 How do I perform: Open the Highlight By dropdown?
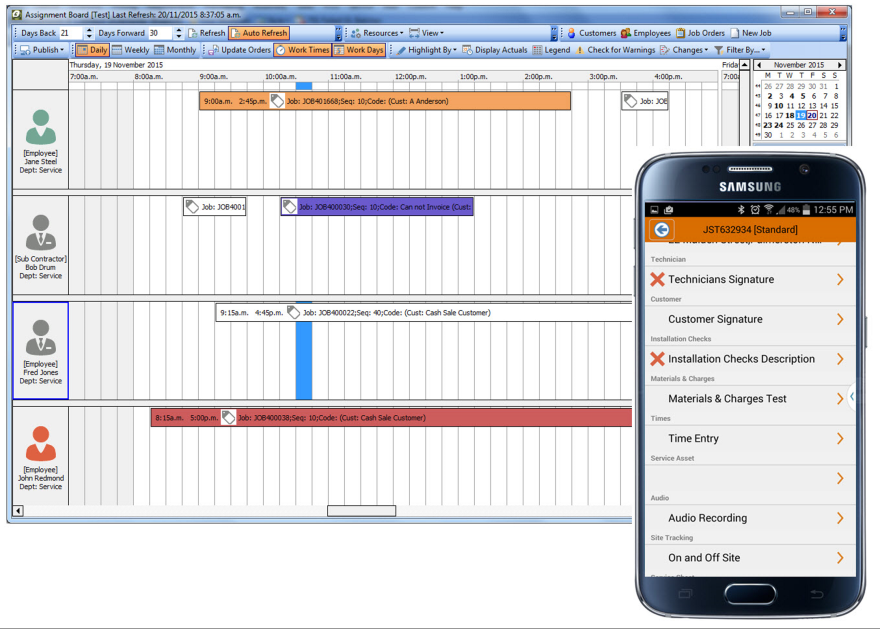(427, 50)
